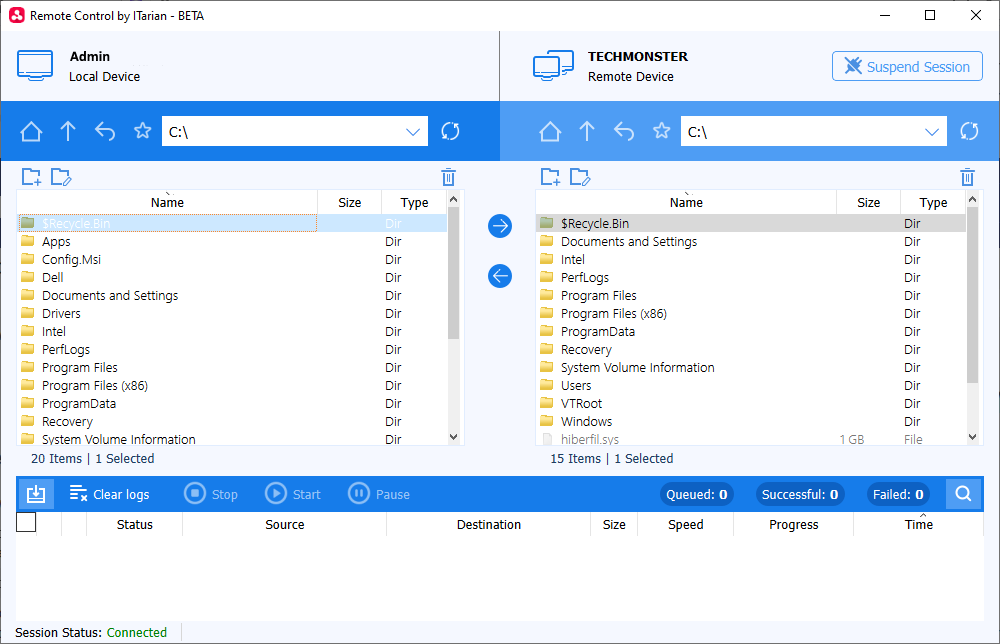Open favorites star in local pane
Screen dimensions: 1000x644
(x=142, y=131)
